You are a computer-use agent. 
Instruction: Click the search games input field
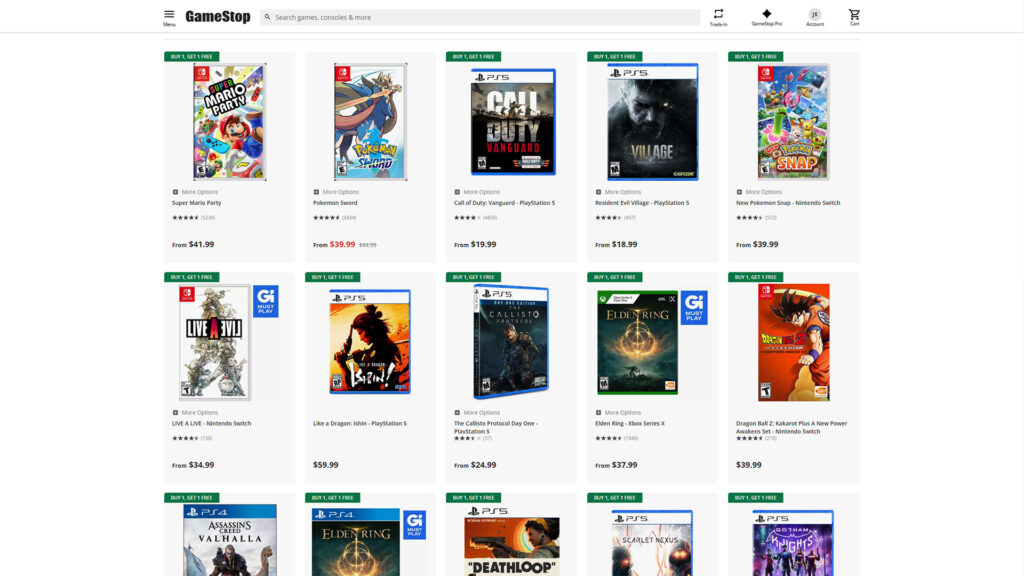click(450, 16)
